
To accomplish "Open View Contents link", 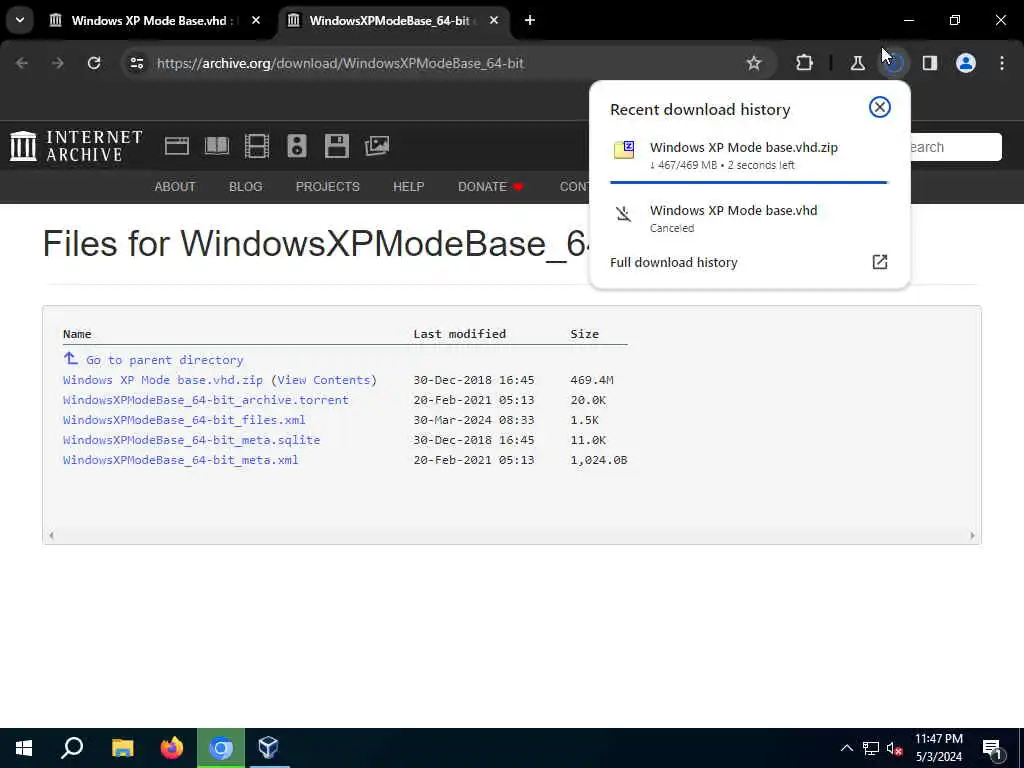I will tap(324, 380).
